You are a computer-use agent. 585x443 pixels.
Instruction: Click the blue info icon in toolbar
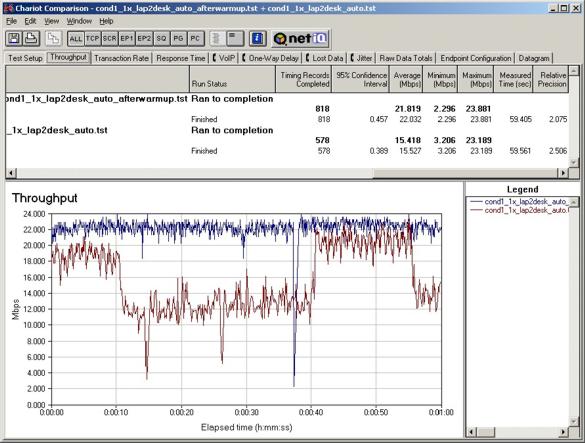pos(257,38)
